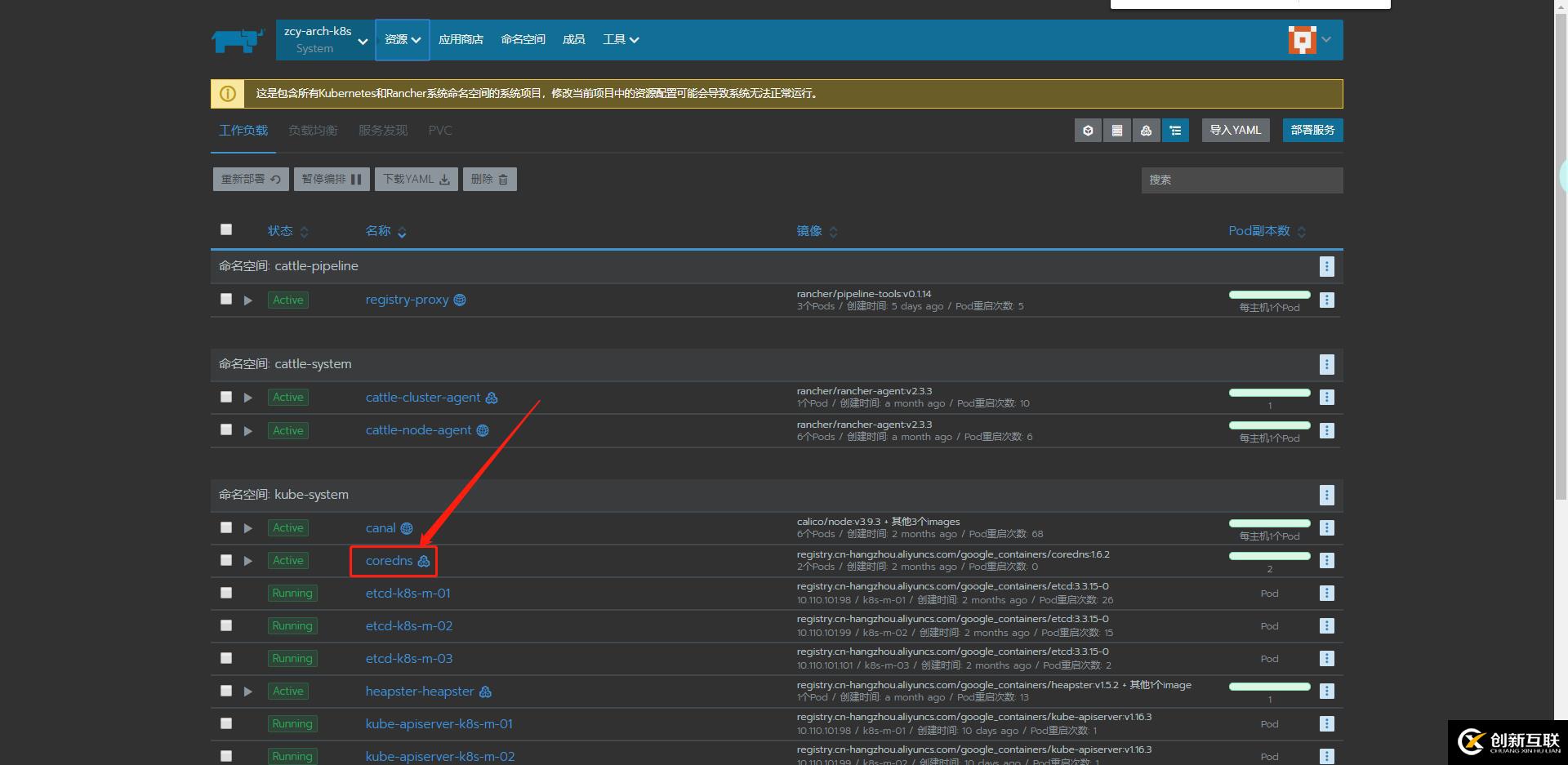Sort by the 镜像 column header
The image size is (1568, 765).
817,231
